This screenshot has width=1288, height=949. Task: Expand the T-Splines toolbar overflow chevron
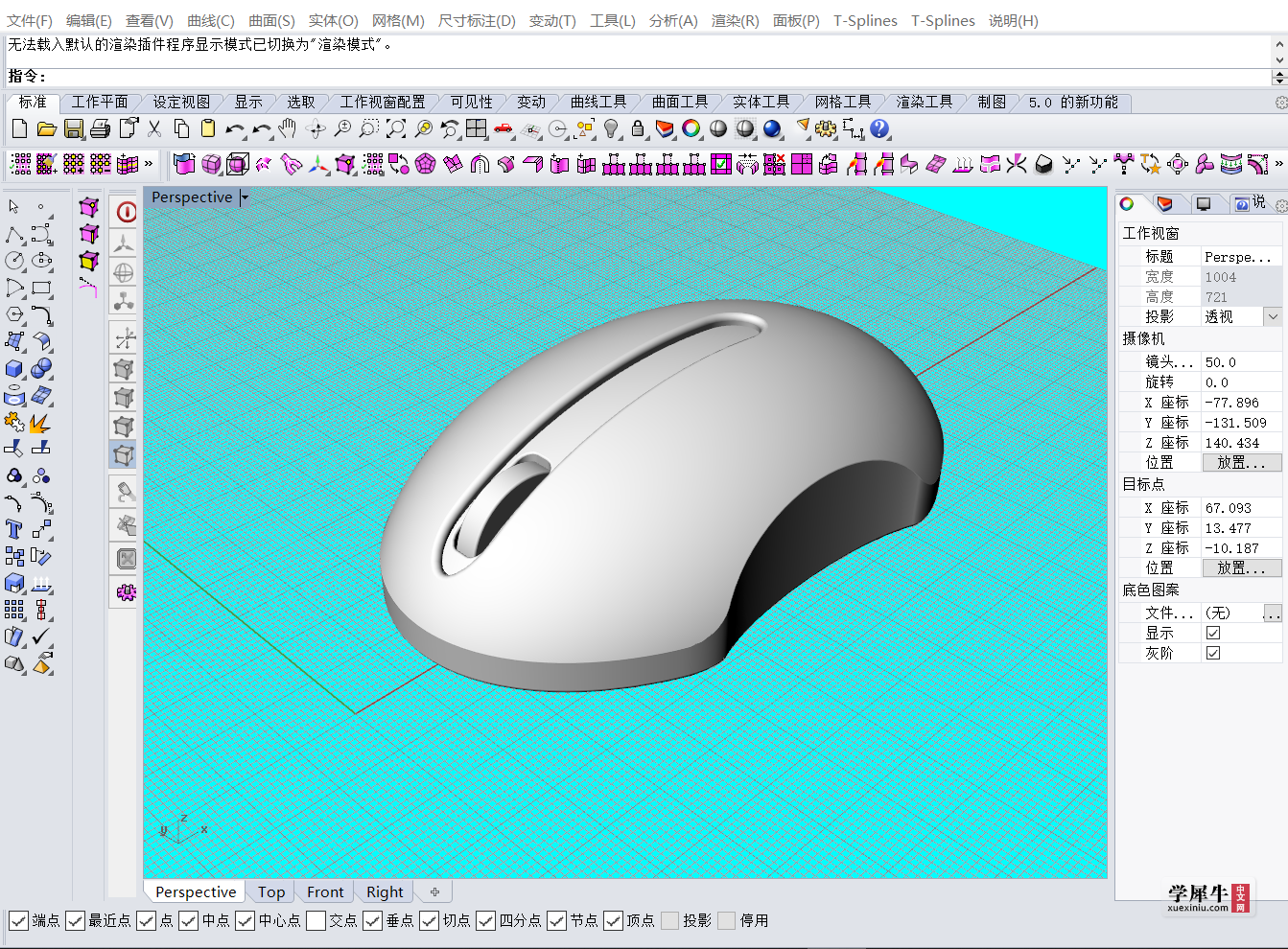(x=1279, y=164)
